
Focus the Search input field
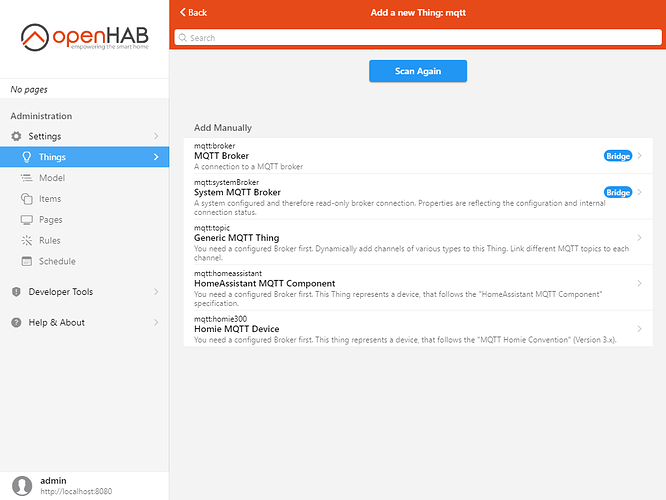point(418,38)
